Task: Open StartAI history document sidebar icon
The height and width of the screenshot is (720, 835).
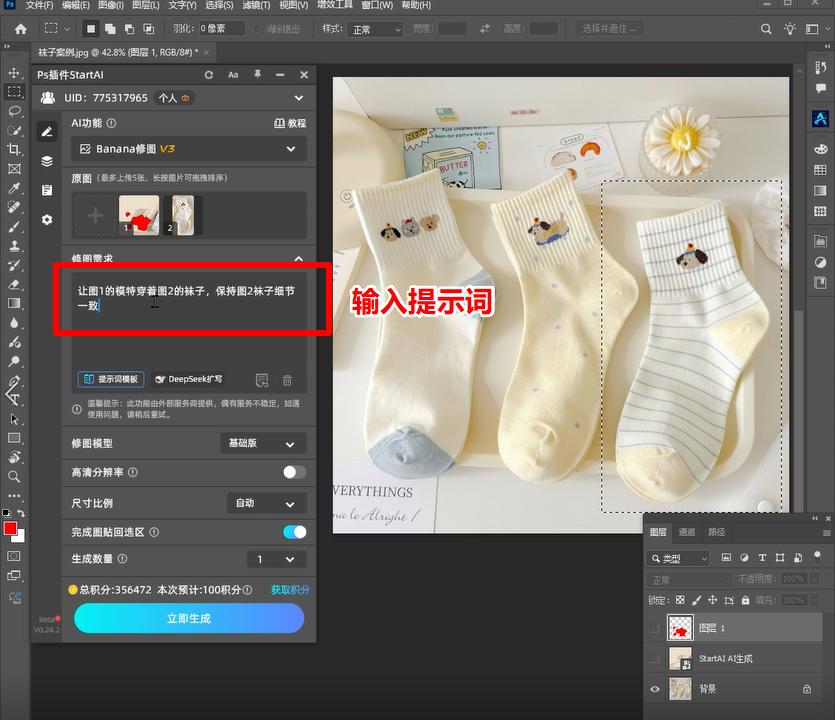Action: pos(47,190)
